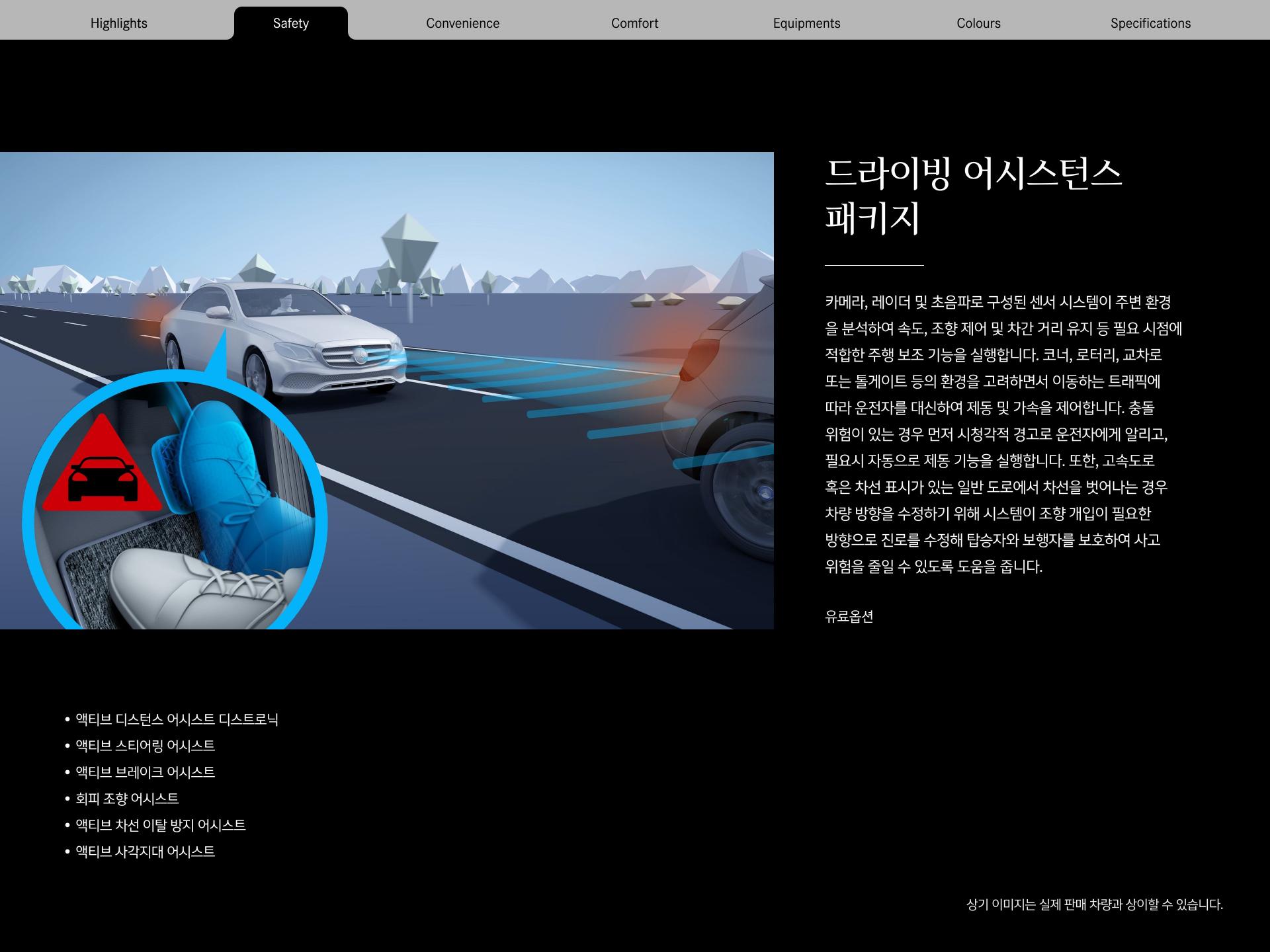Open the Specifications tab

pyautogui.click(x=1151, y=23)
